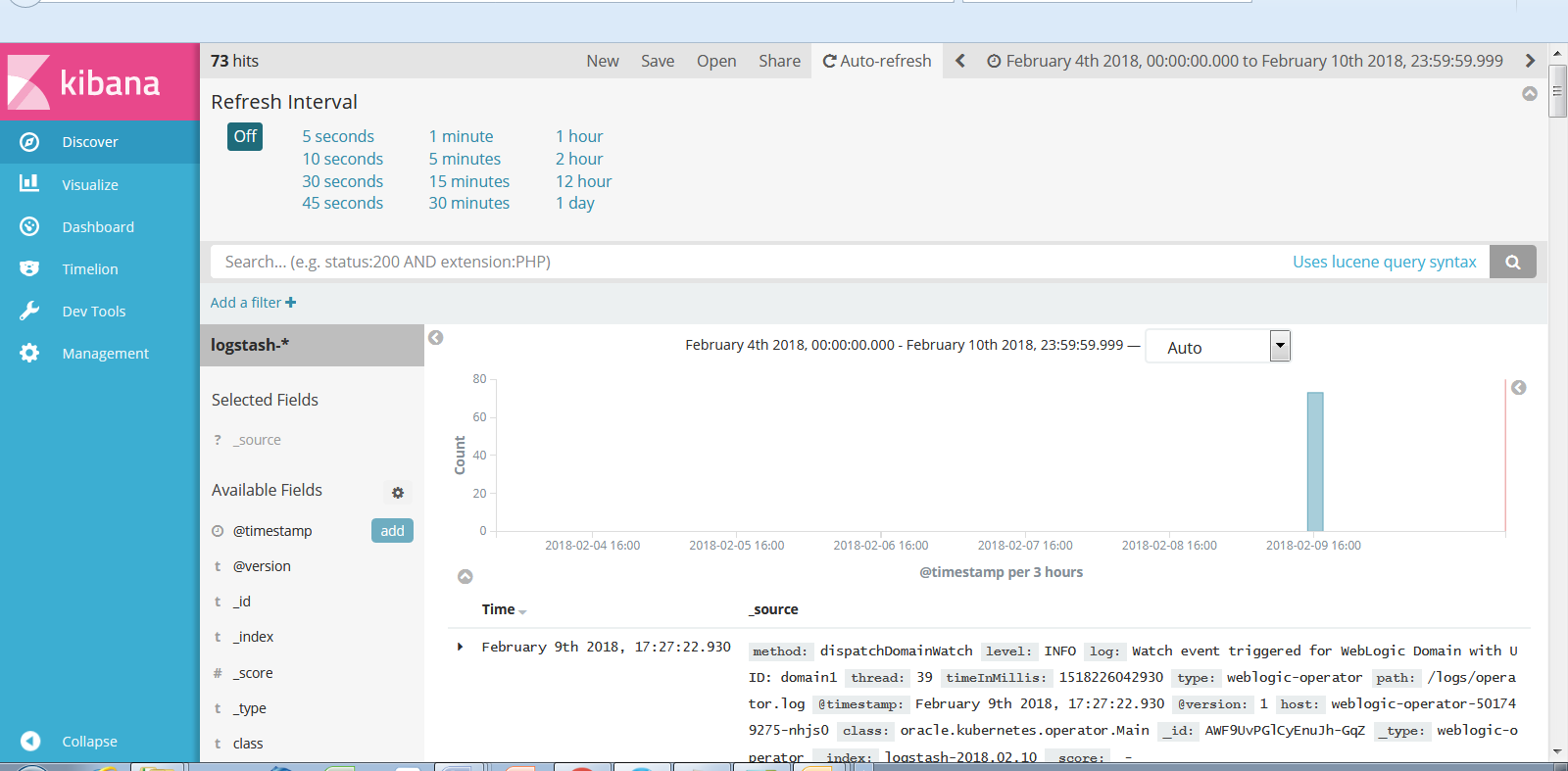Screen dimensions: 1568x771
Task: Select the _id field
Action: pyautogui.click(x=242, y=602)
